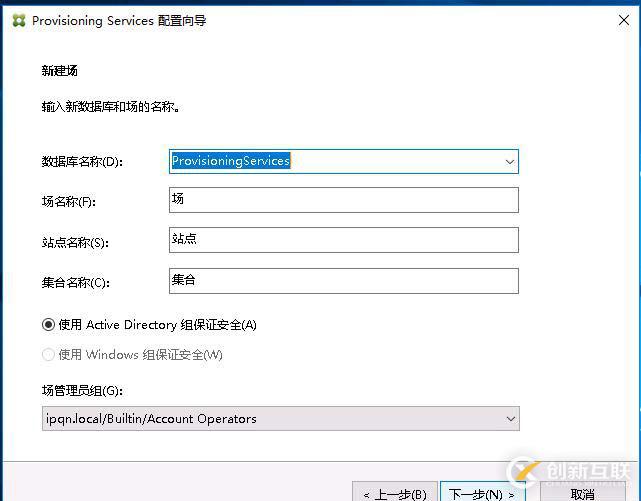Proceed with 下一步(N) button
This screenshot has width=641, height=501.
[x=482, y=493]
